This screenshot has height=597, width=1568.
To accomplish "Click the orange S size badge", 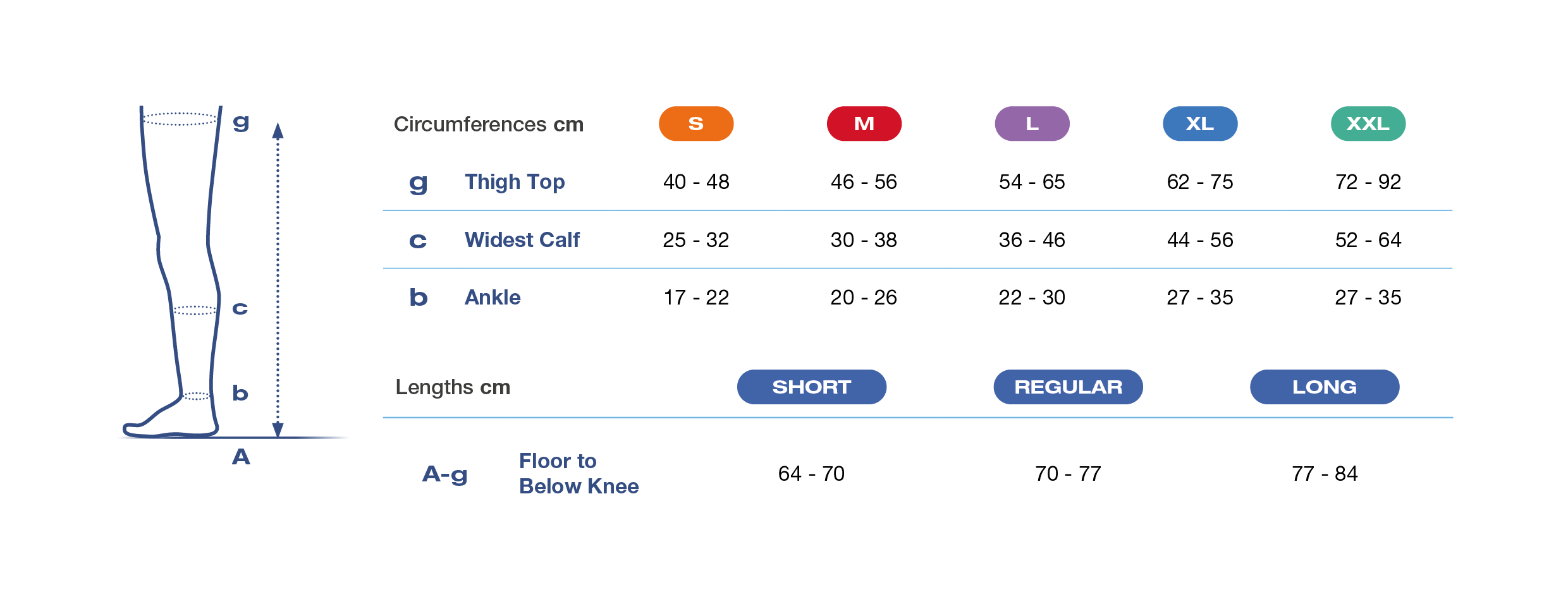I will [695, 124].
